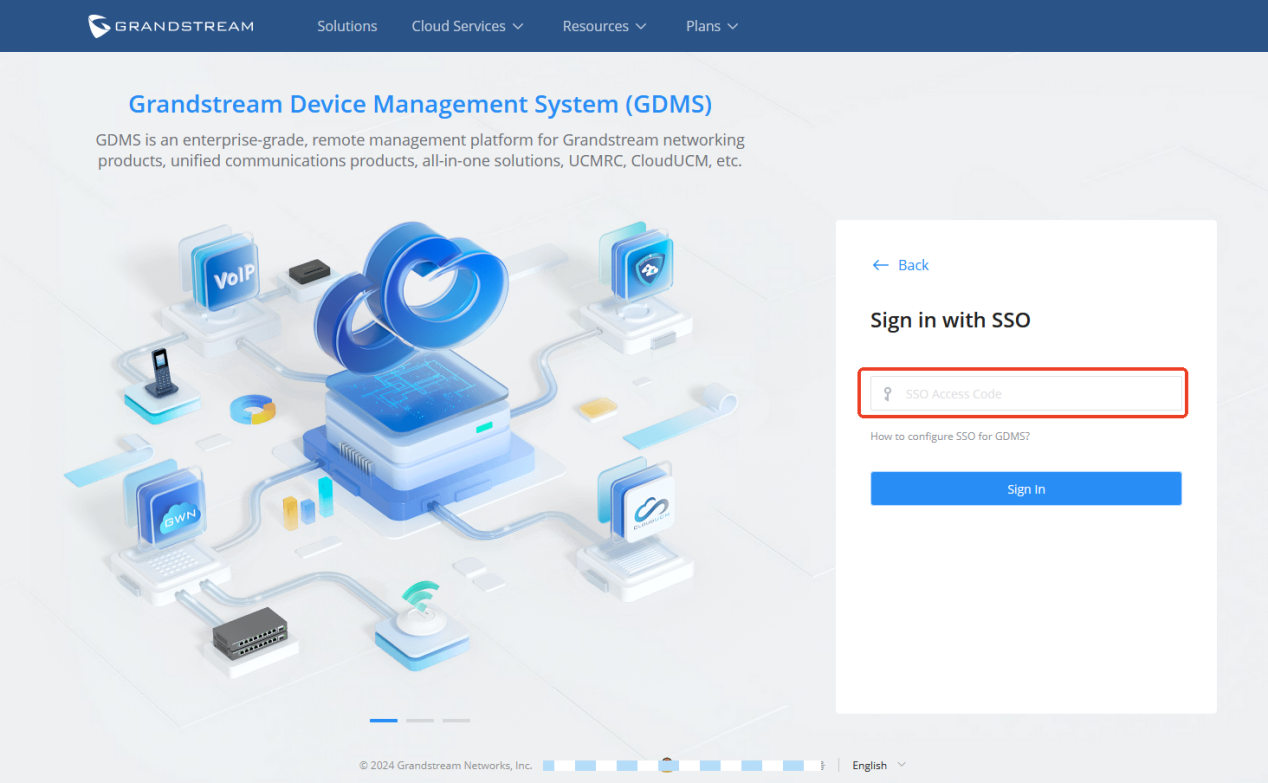
Task: Focus the SSO Access Code field
Action: (1026, 394)
